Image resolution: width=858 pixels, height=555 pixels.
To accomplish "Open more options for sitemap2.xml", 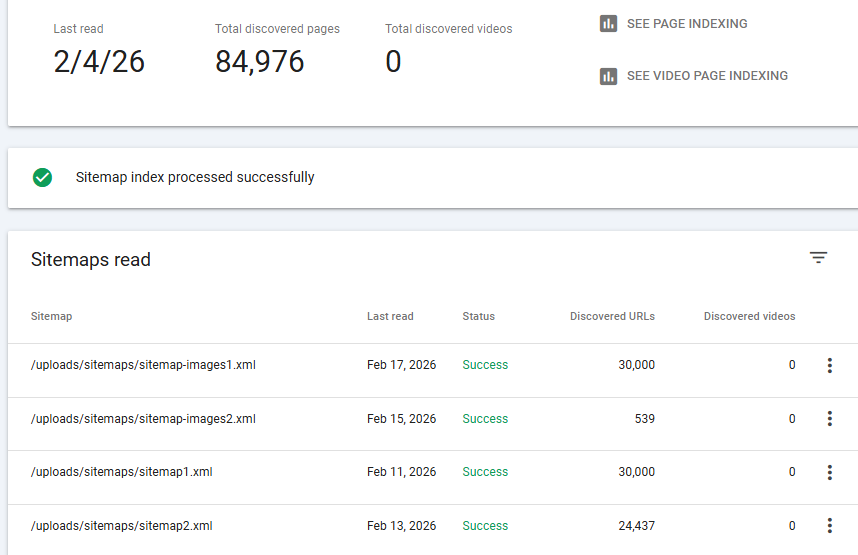I will tap(829, 526).
